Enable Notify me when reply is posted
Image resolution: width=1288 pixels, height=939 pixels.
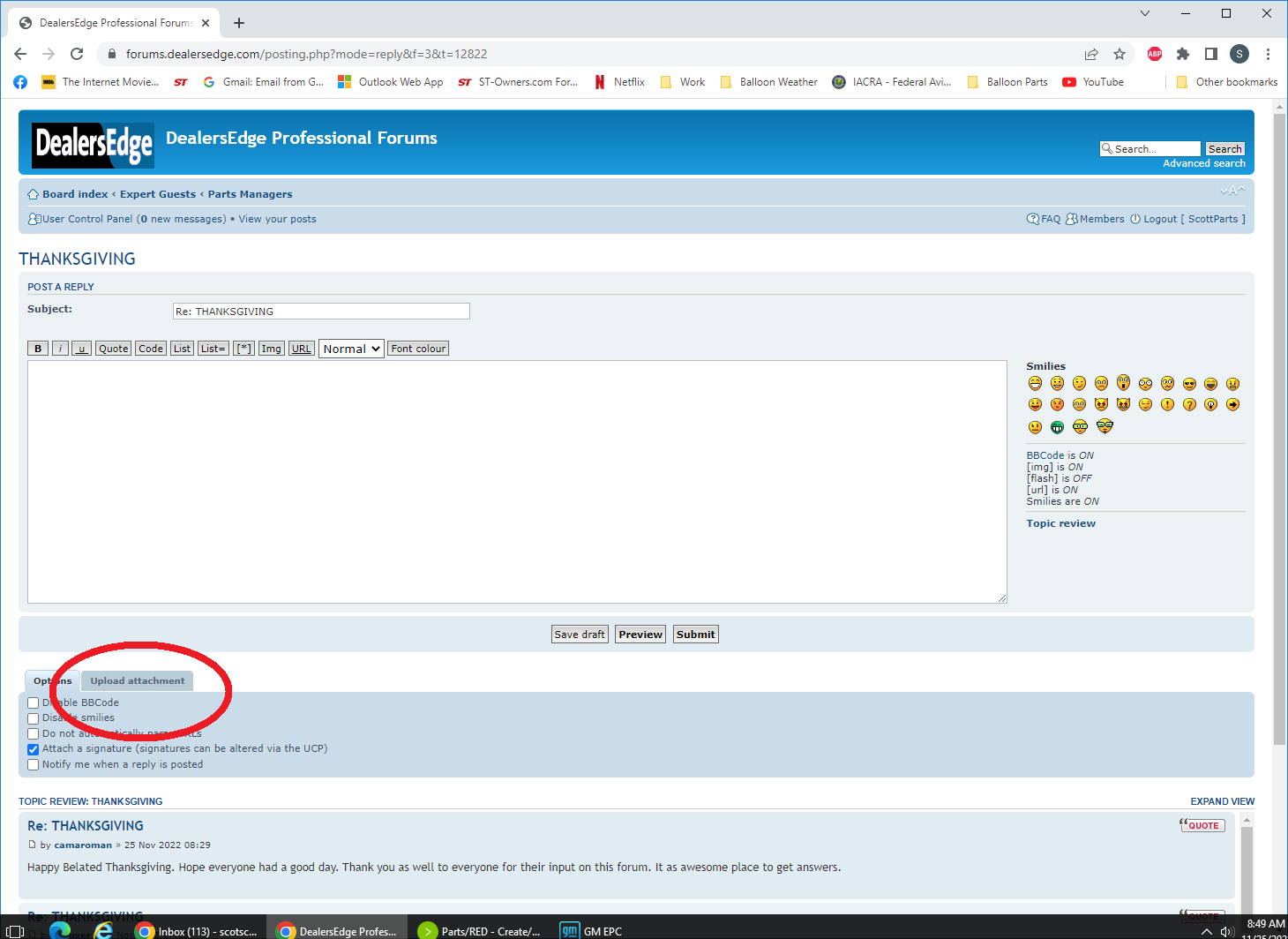[33, 765]
